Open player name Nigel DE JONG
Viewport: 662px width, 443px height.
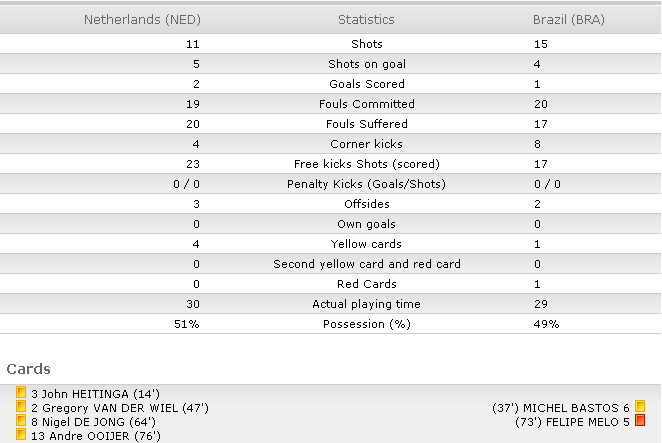(x=83, y=422)
